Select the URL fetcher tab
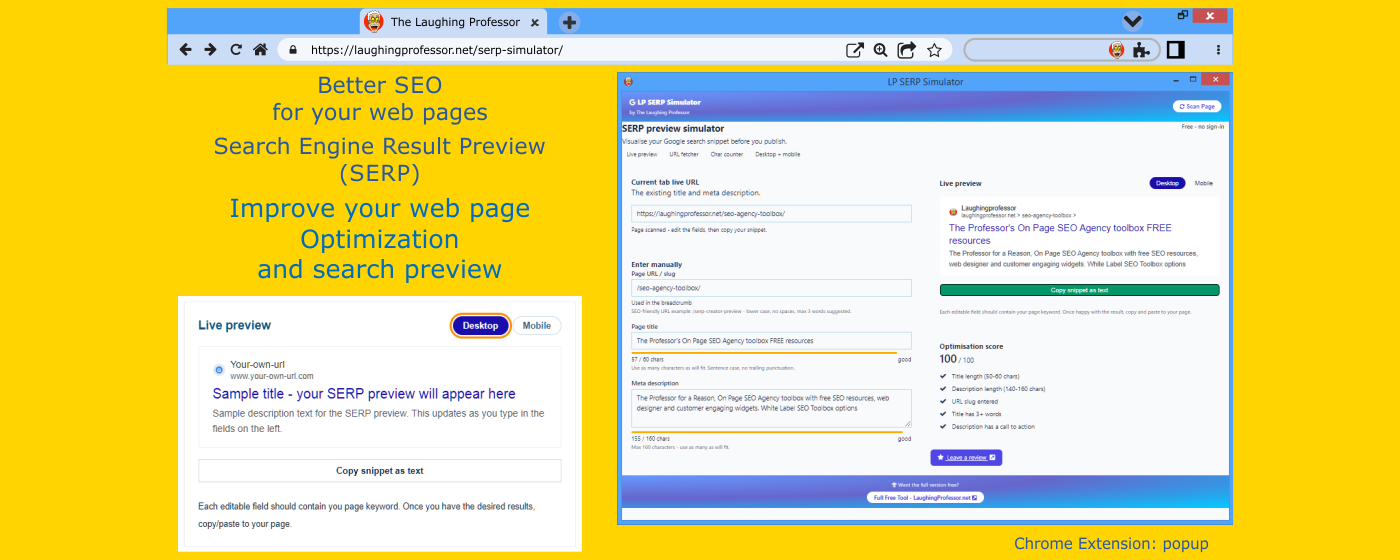The width and height of the screenshot is (1400, 560). (x=684, y=155)
